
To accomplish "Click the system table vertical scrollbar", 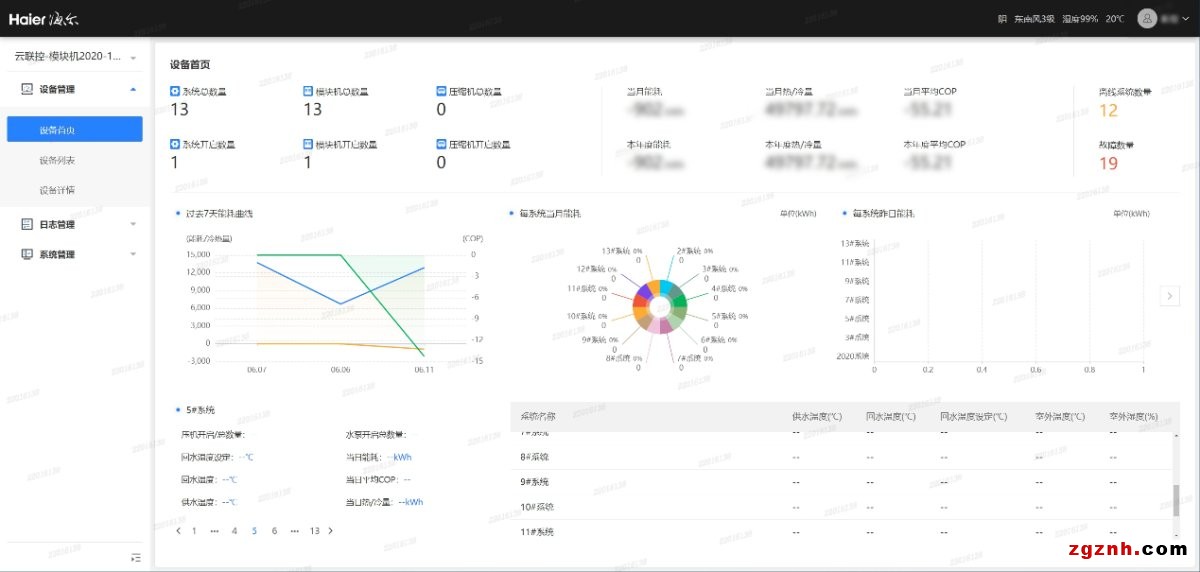I will (1175, 497).
